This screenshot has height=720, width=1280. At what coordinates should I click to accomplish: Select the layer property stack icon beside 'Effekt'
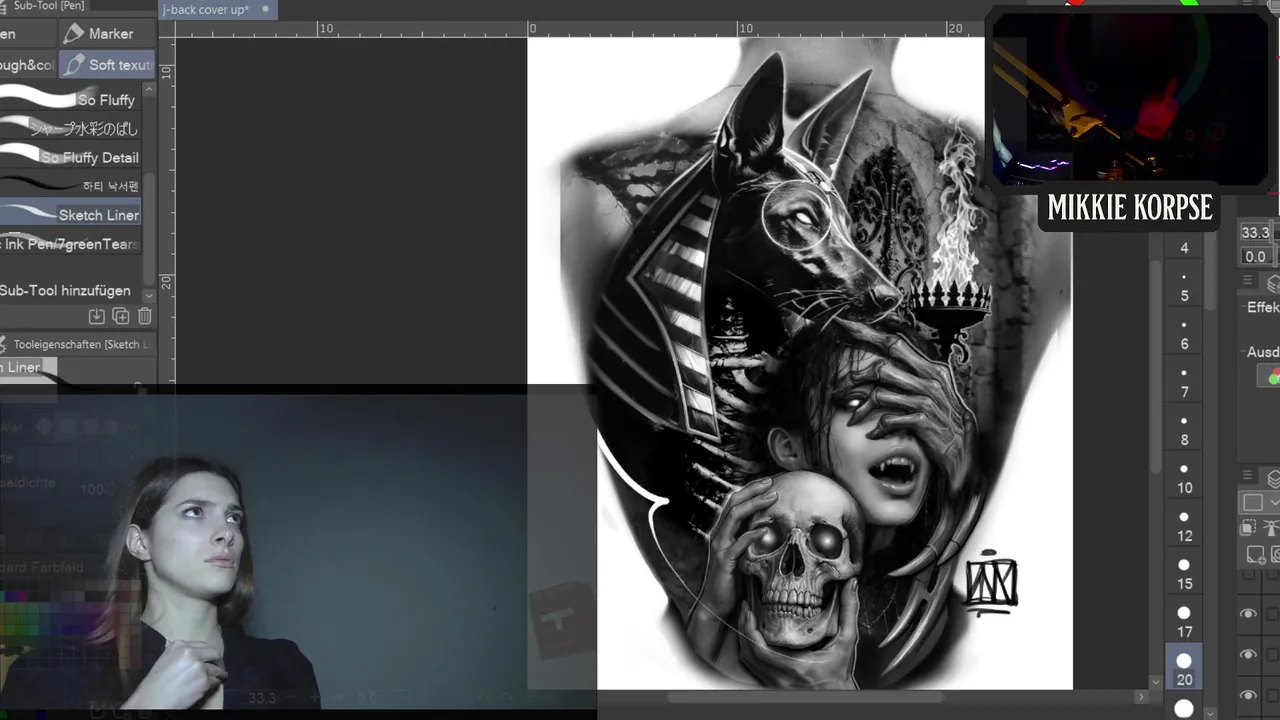pos(1273,283)
